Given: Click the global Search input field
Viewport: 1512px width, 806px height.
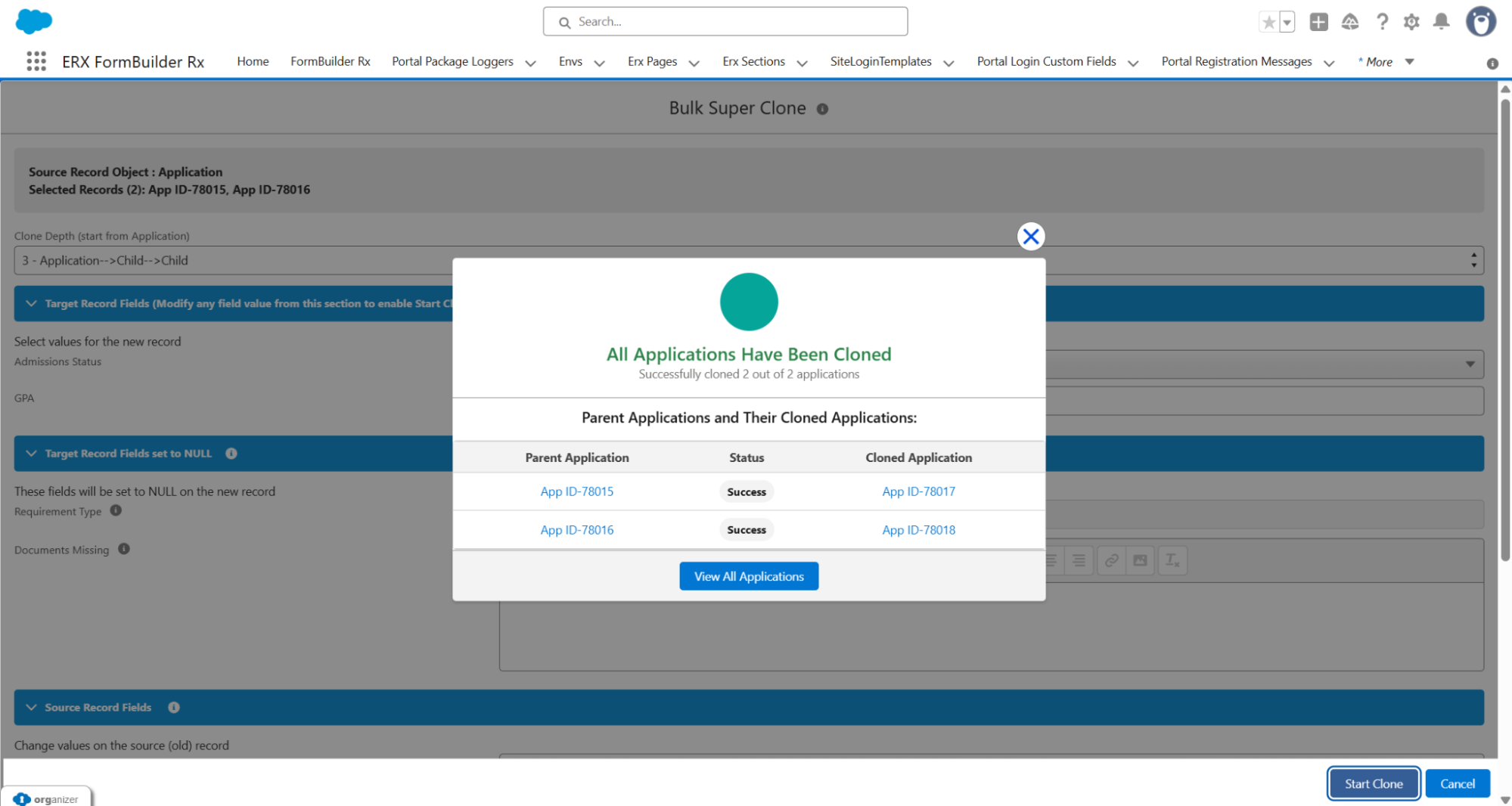Looking at the screenshot, I should 725,22.
